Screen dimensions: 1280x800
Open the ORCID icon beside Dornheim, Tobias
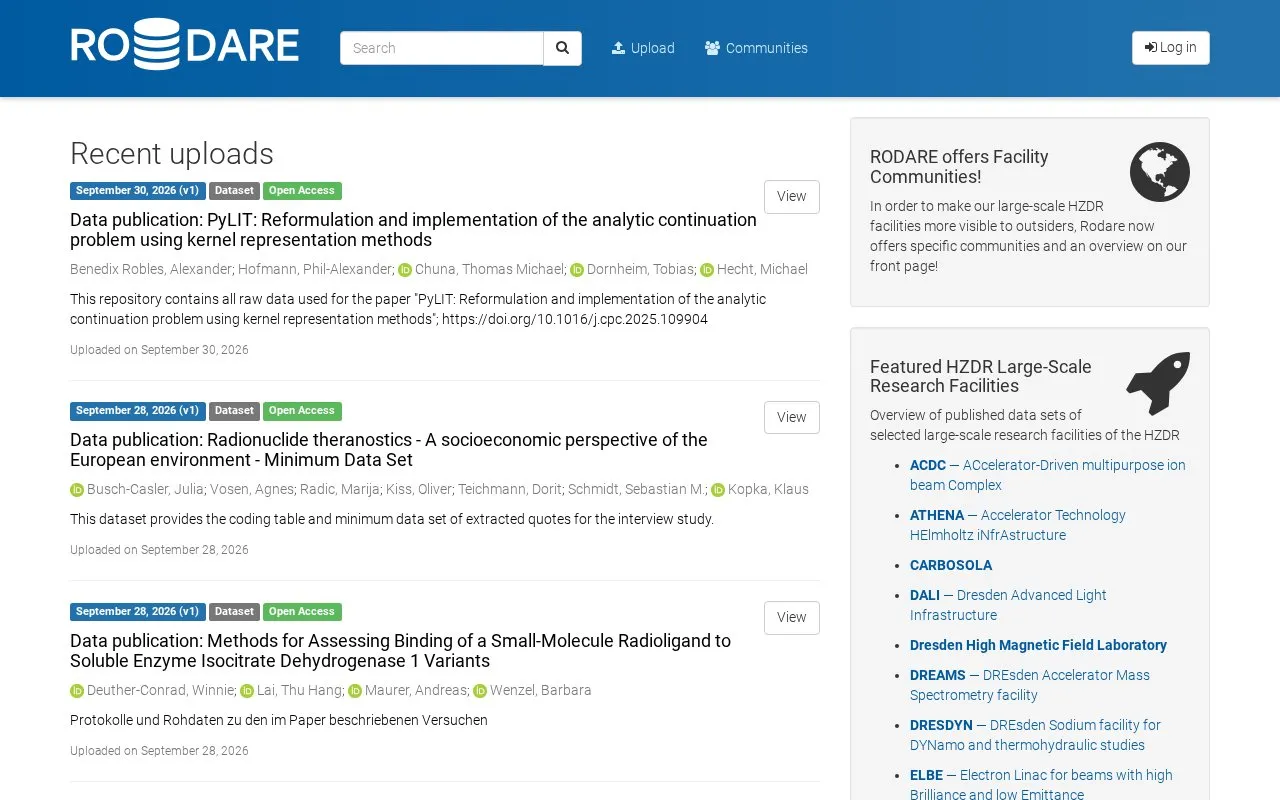click(x=577, y=270)
